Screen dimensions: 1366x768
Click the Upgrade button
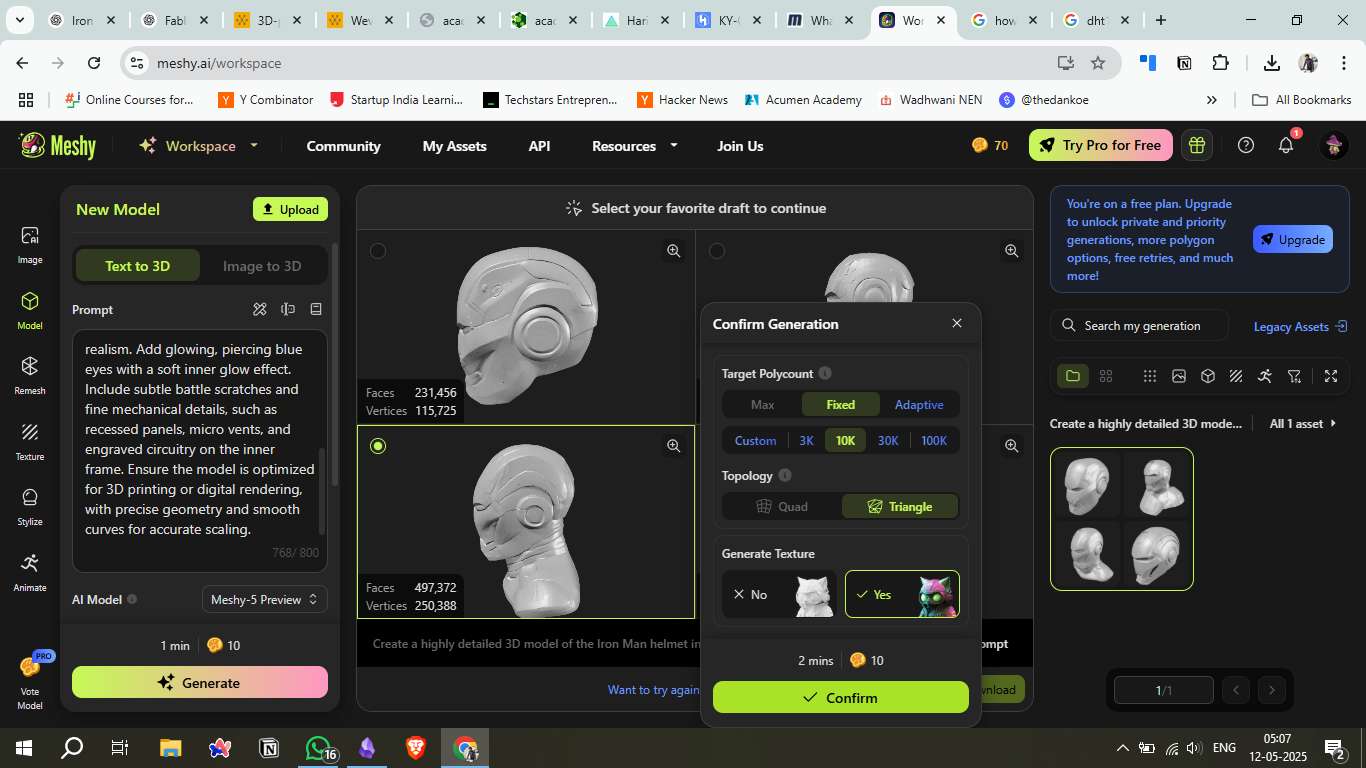point(1293,239)
